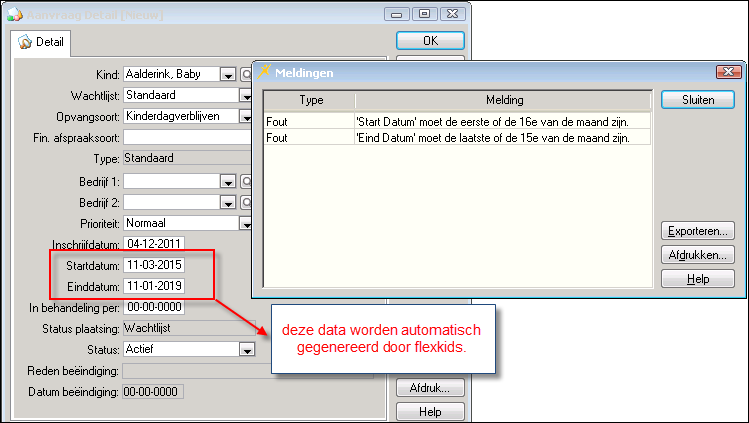Click the lookup icon beside the Kind field

pyautogui.click(x=245, y=74)
